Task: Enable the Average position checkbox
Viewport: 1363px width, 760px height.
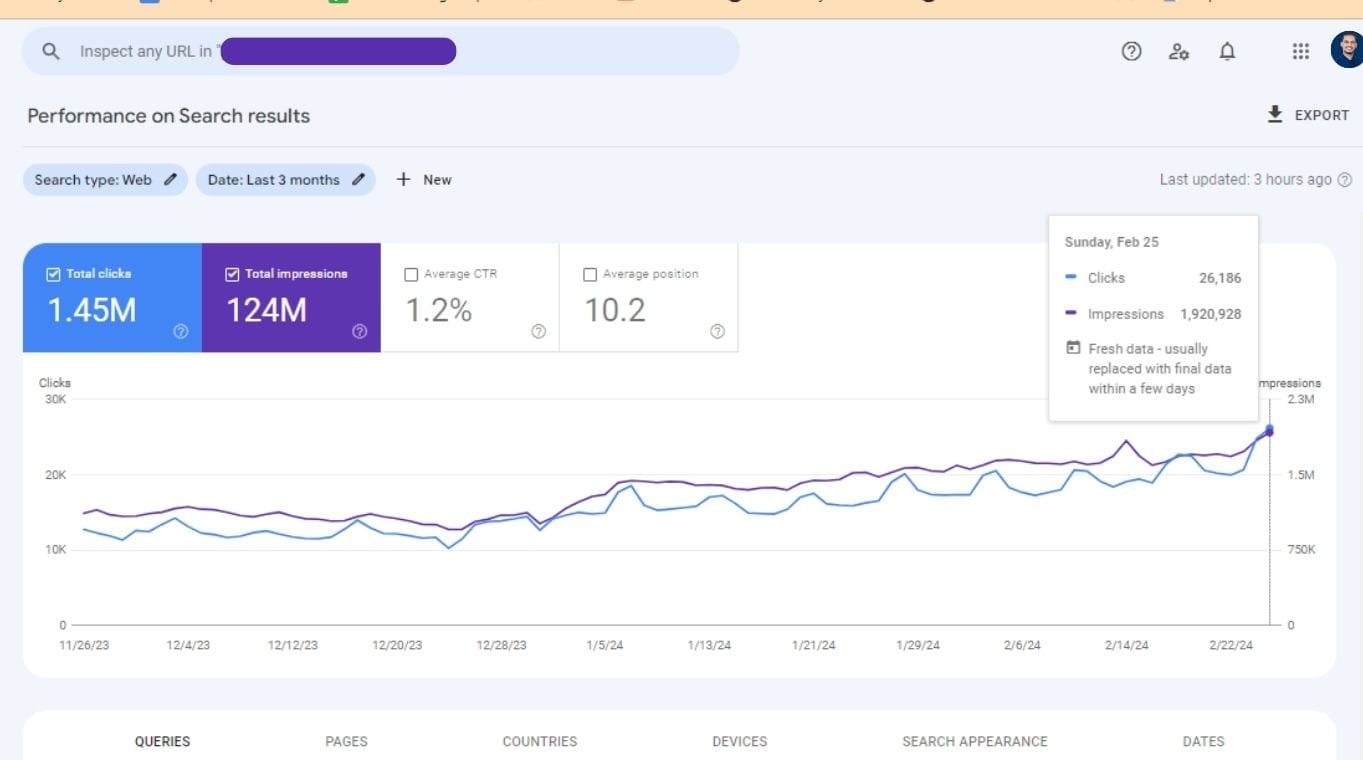Action: 589,273
